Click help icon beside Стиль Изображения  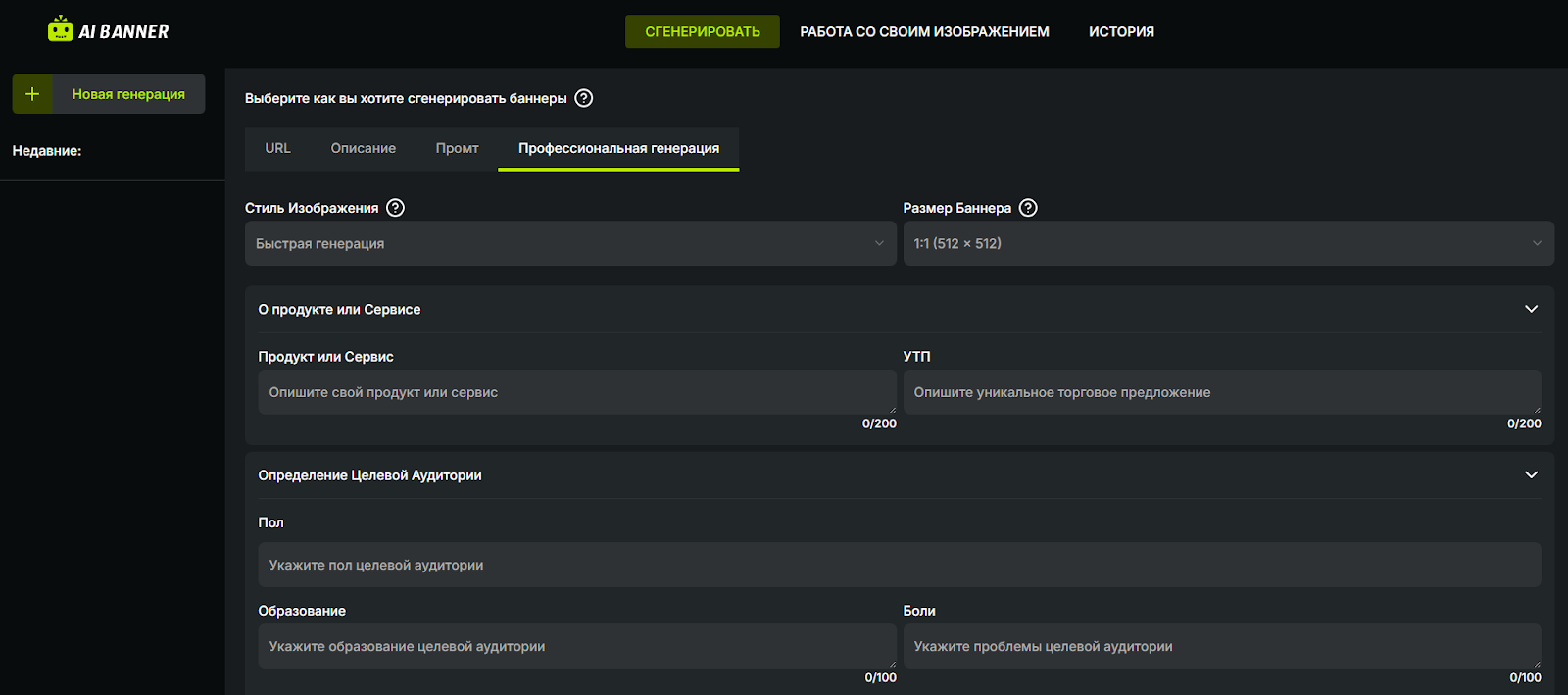(395, 208)
